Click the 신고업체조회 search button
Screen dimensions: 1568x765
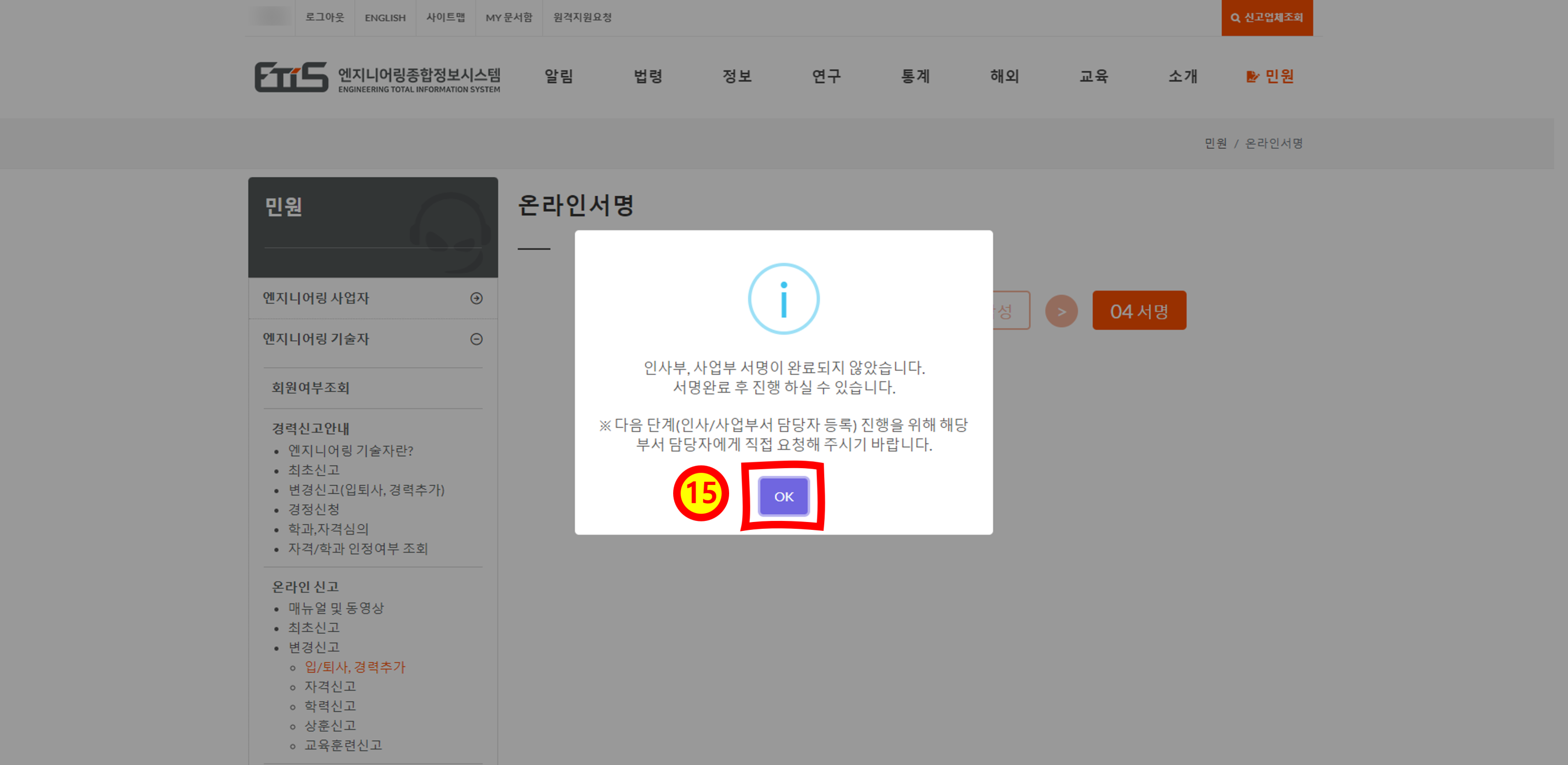point(1267,18)
